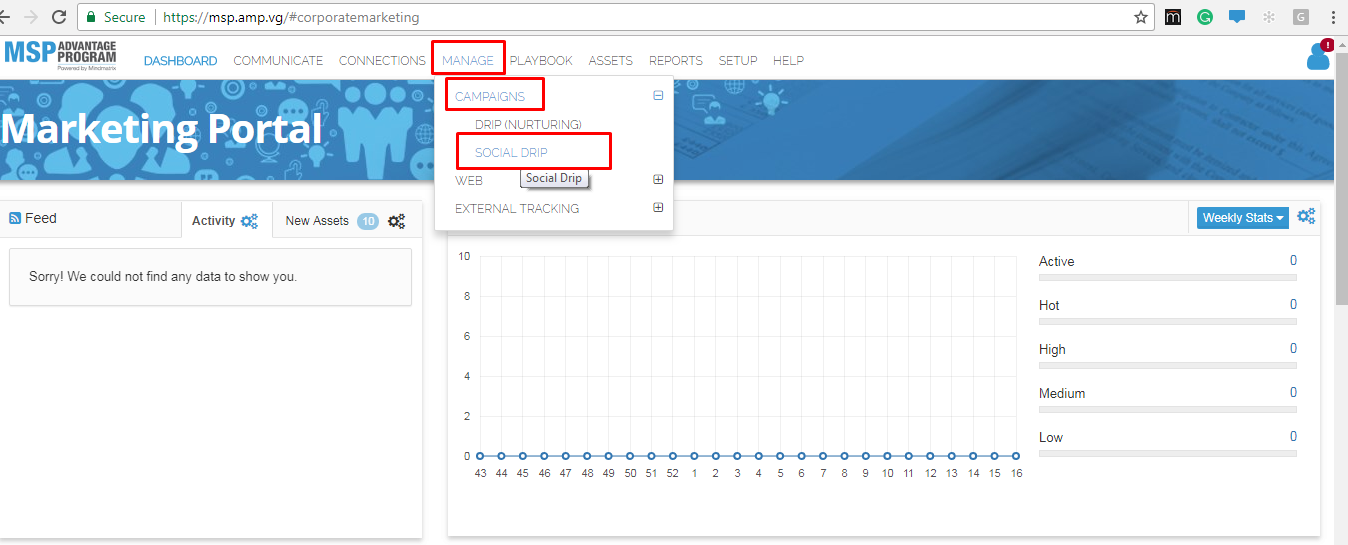The height and width of the screenshot is (545, 1348).
Task: Click the green Secure padlock icon
Action: (91, 17)
